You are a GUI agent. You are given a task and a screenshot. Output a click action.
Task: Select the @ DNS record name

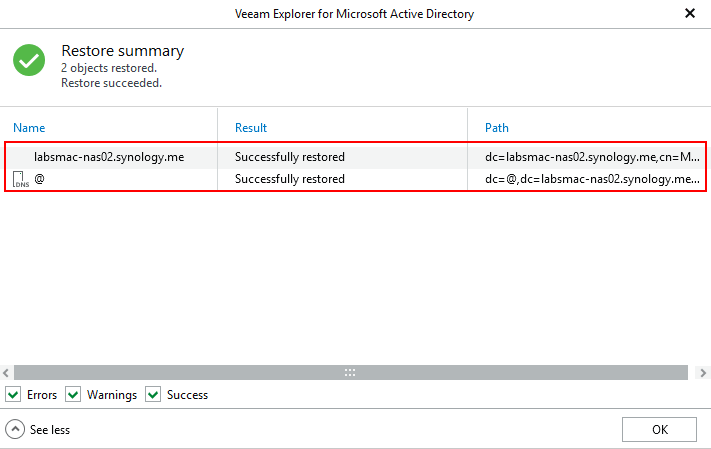(x=39, y=179)
